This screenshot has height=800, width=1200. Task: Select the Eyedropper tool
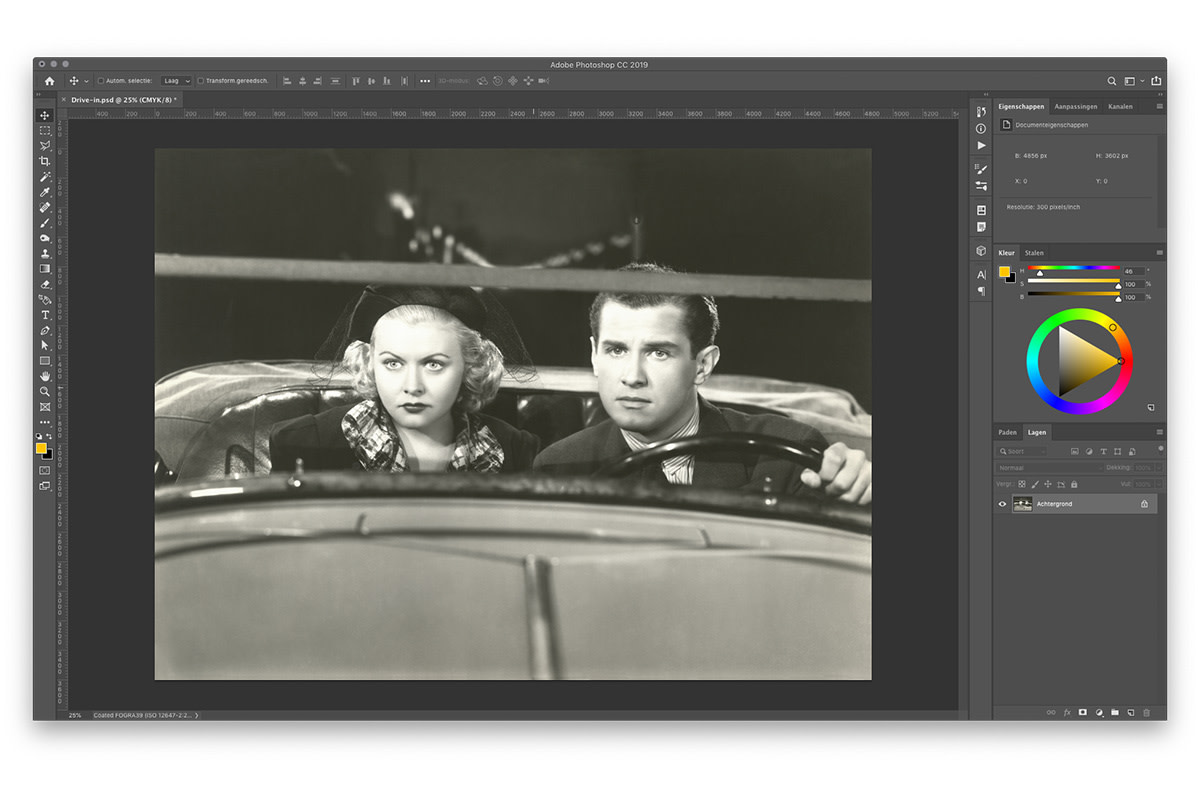(45, 192)
